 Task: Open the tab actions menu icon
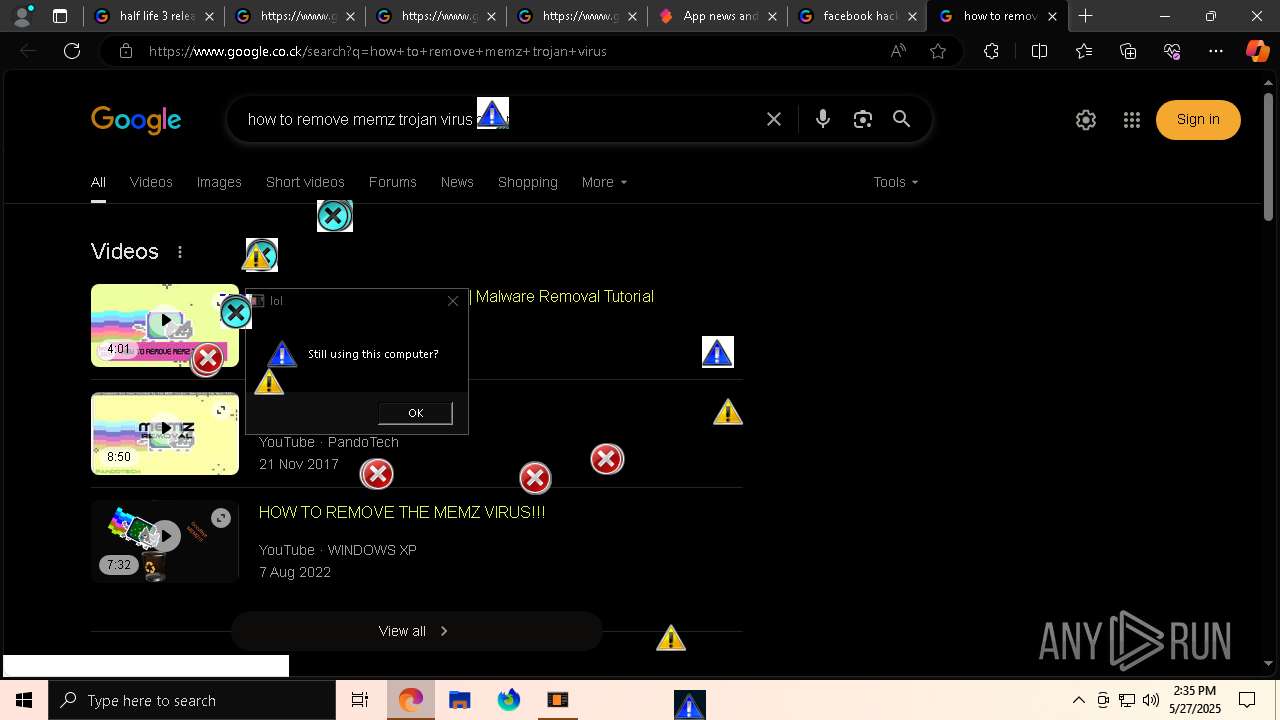click(60, 16)
